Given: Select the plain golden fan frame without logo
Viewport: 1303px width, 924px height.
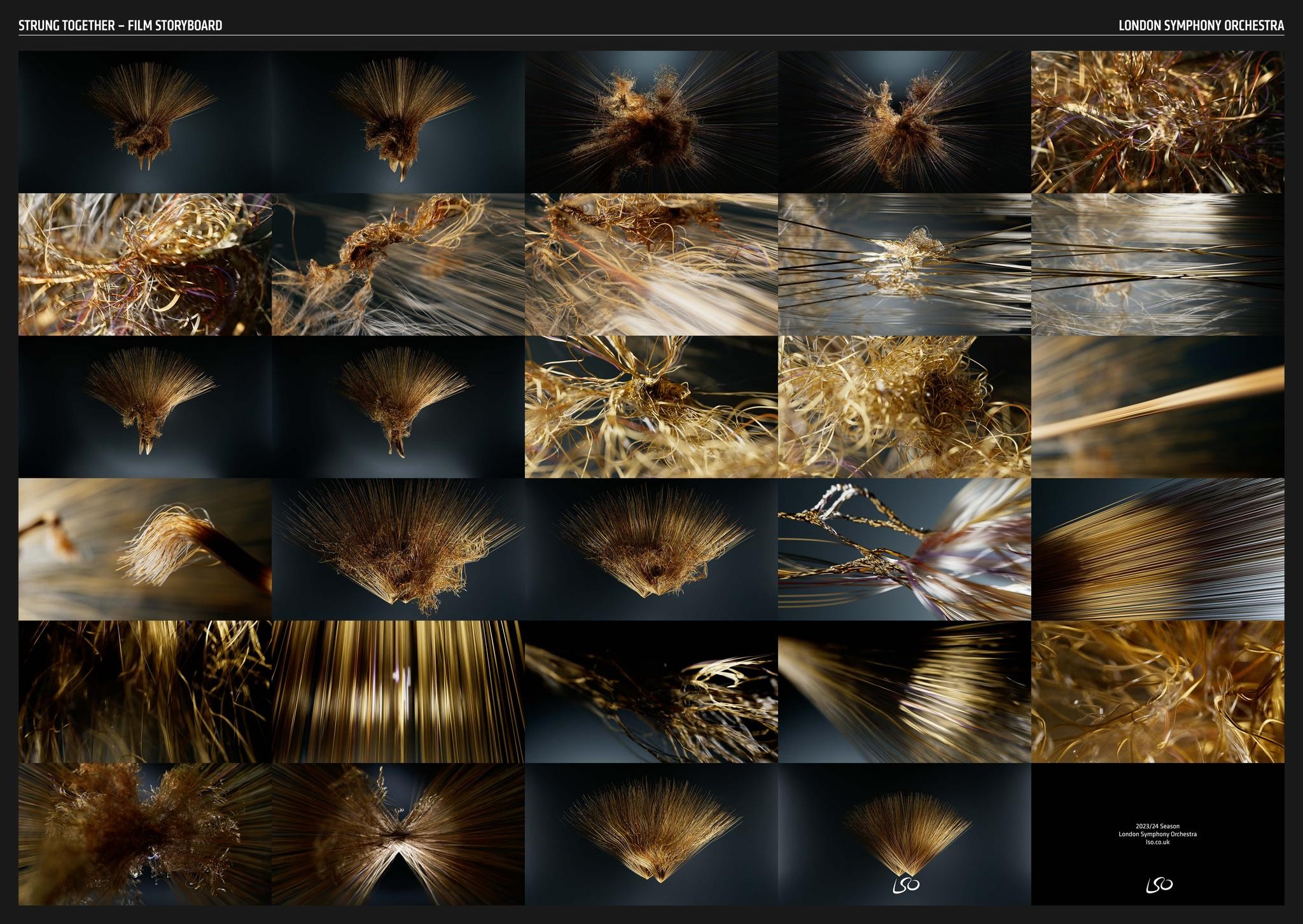Looking at the screenshot, I should [x=651, y=834].
